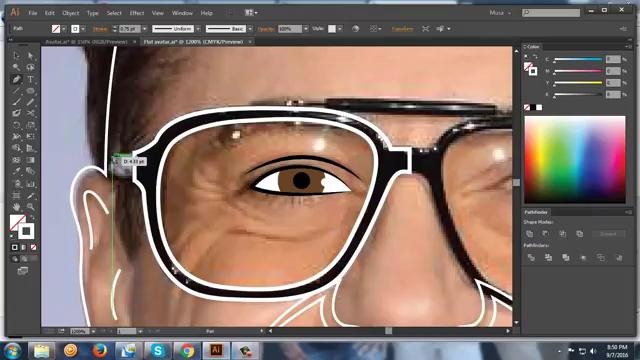The height and width of the screenshot is (360, 640).
Task: Click the Expand button in Pathfinder
Action: (608, 234)
